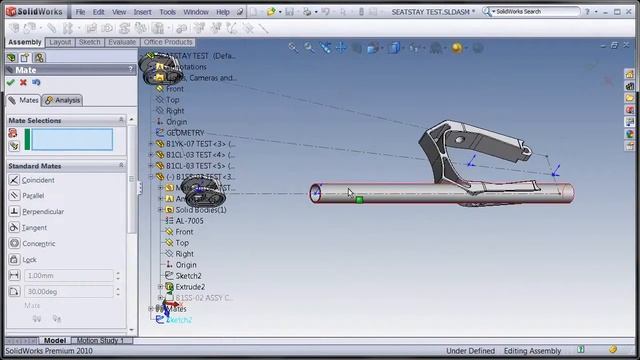Click the SolidWorks logo icon
The height and width of the screenshot is (360, 640).
click(x=11, y=11)
